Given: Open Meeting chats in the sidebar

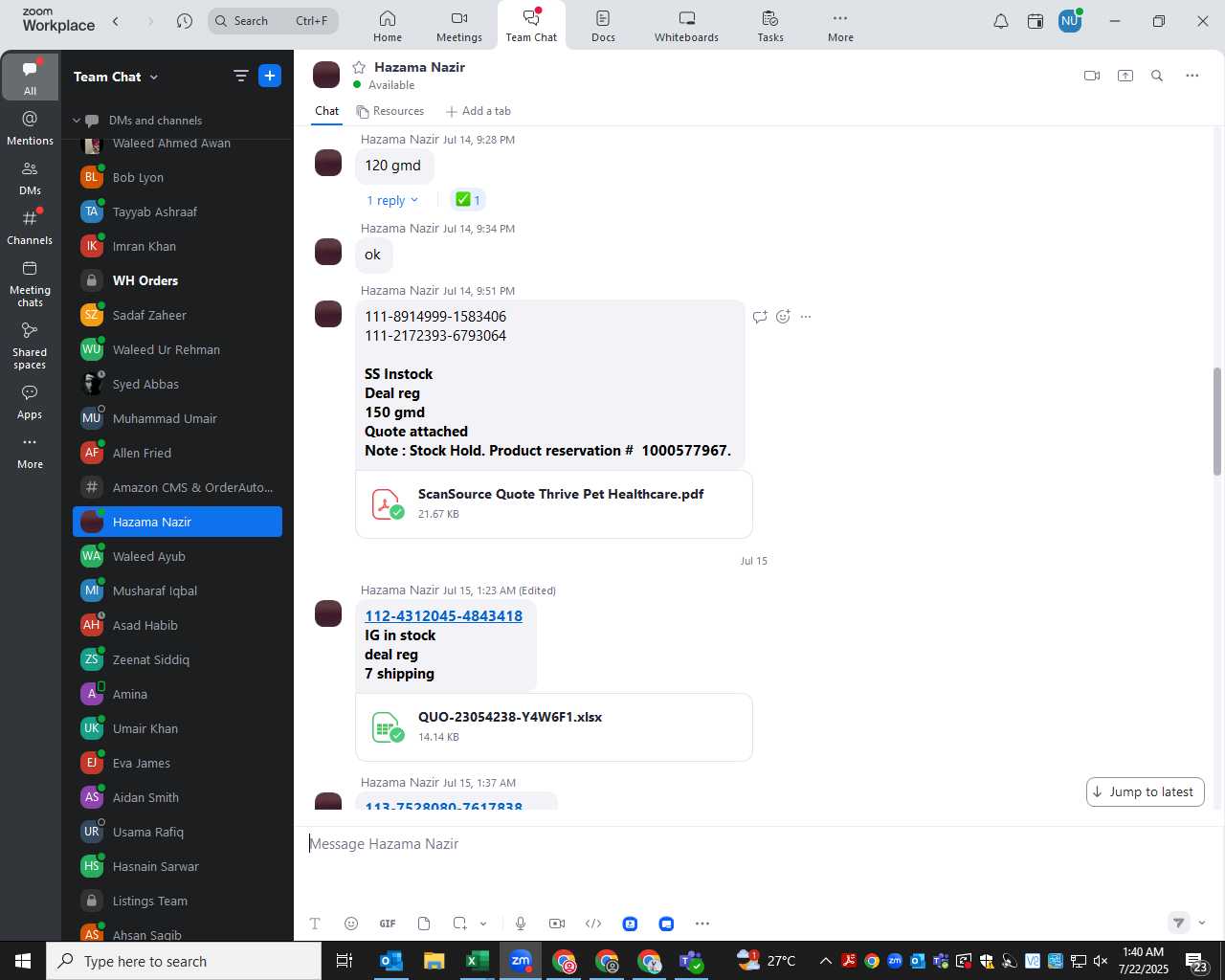Looking at the screenshot, I should pyautogui.click(x=30, y=283).
